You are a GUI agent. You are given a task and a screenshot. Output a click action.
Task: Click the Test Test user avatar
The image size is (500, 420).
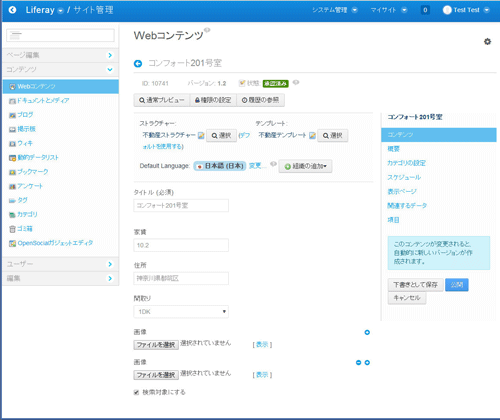click(447, 10)
